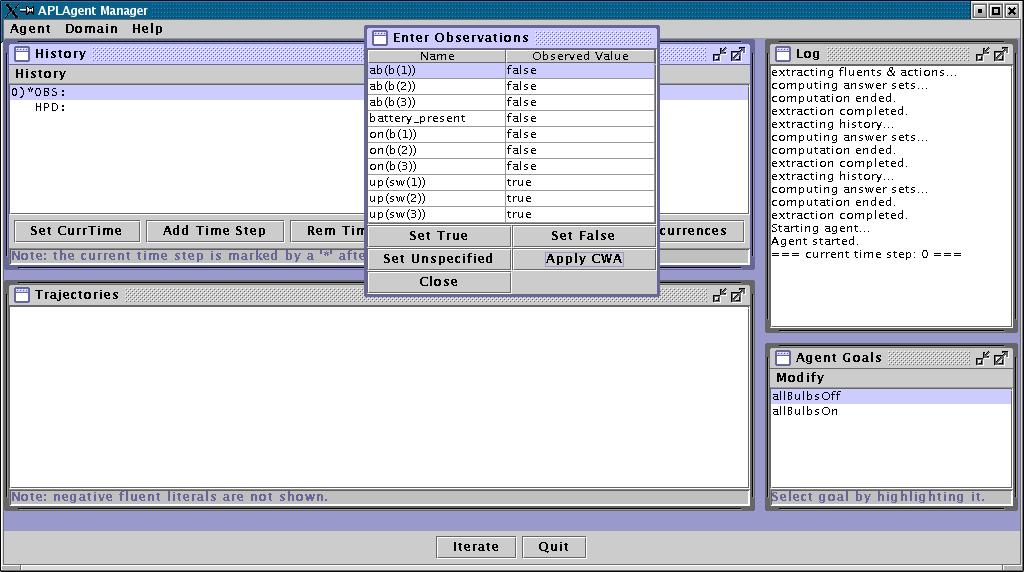Image resolution: width=1024 pixels, height=572 pixels.
Task: Iconify the Agent Goals panel
Action: click(x=983, y=358)
